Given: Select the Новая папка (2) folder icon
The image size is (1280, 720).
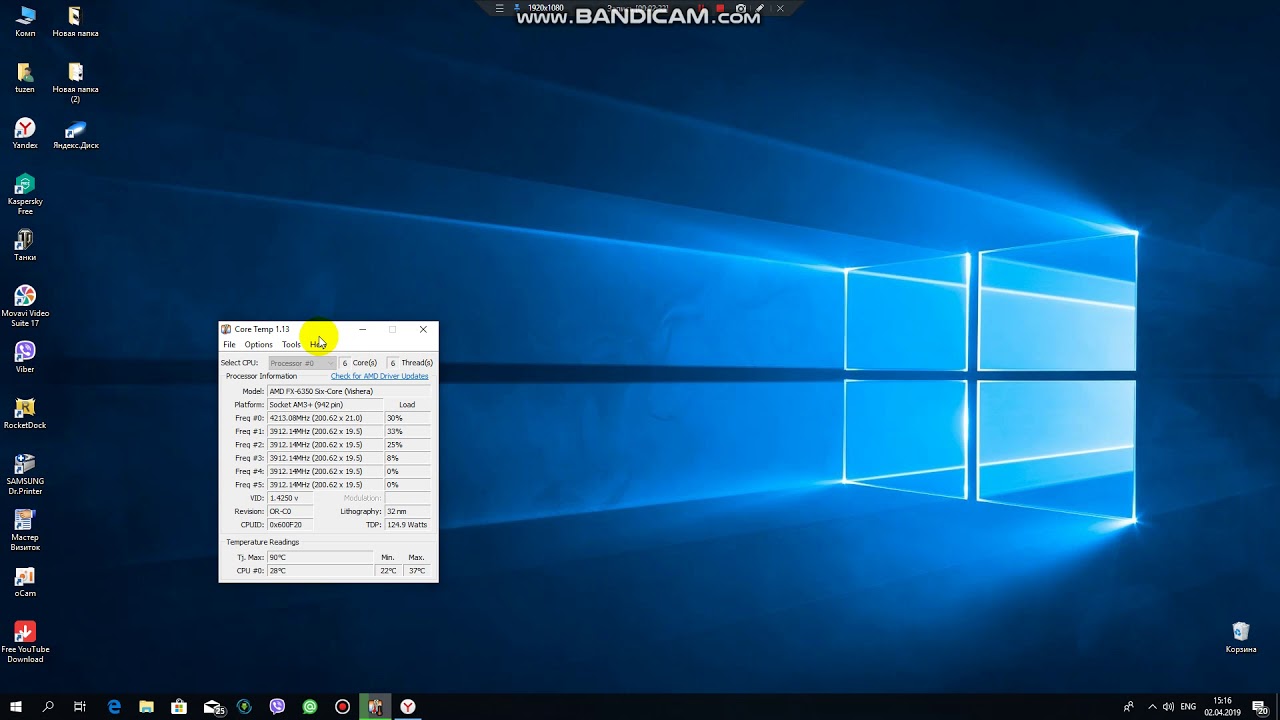Looking at the screenshot, I should point(75,82).
